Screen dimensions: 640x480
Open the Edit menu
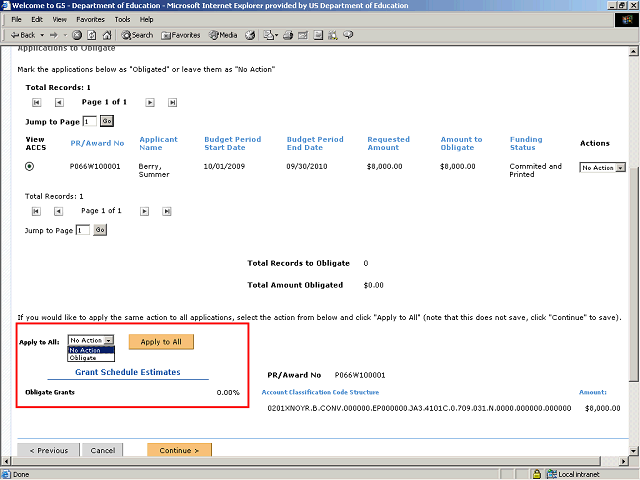point(37,19)
